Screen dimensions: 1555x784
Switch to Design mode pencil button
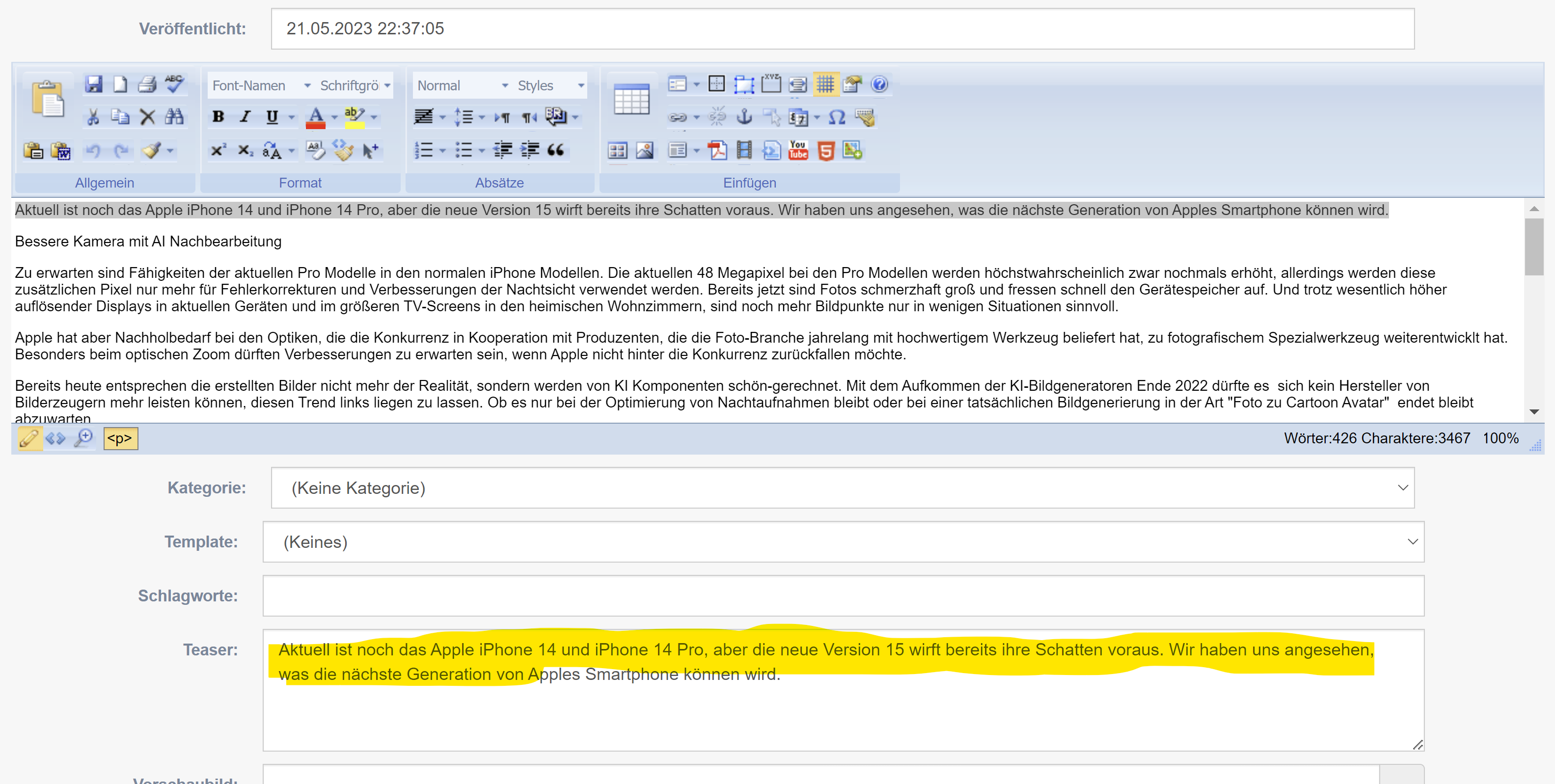tap(29, 438)
